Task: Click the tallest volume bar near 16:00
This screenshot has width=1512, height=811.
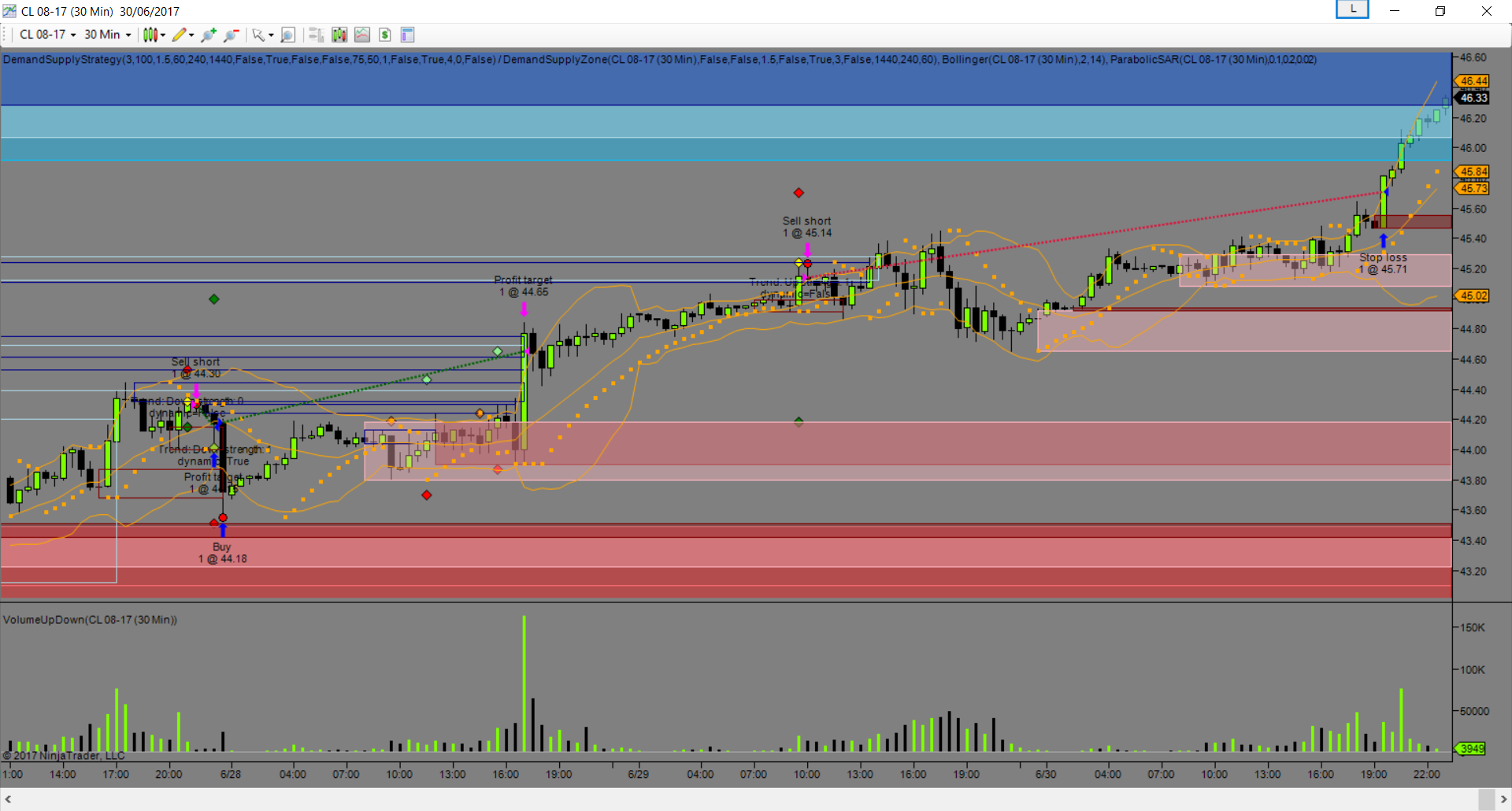Action: [524, 683]
